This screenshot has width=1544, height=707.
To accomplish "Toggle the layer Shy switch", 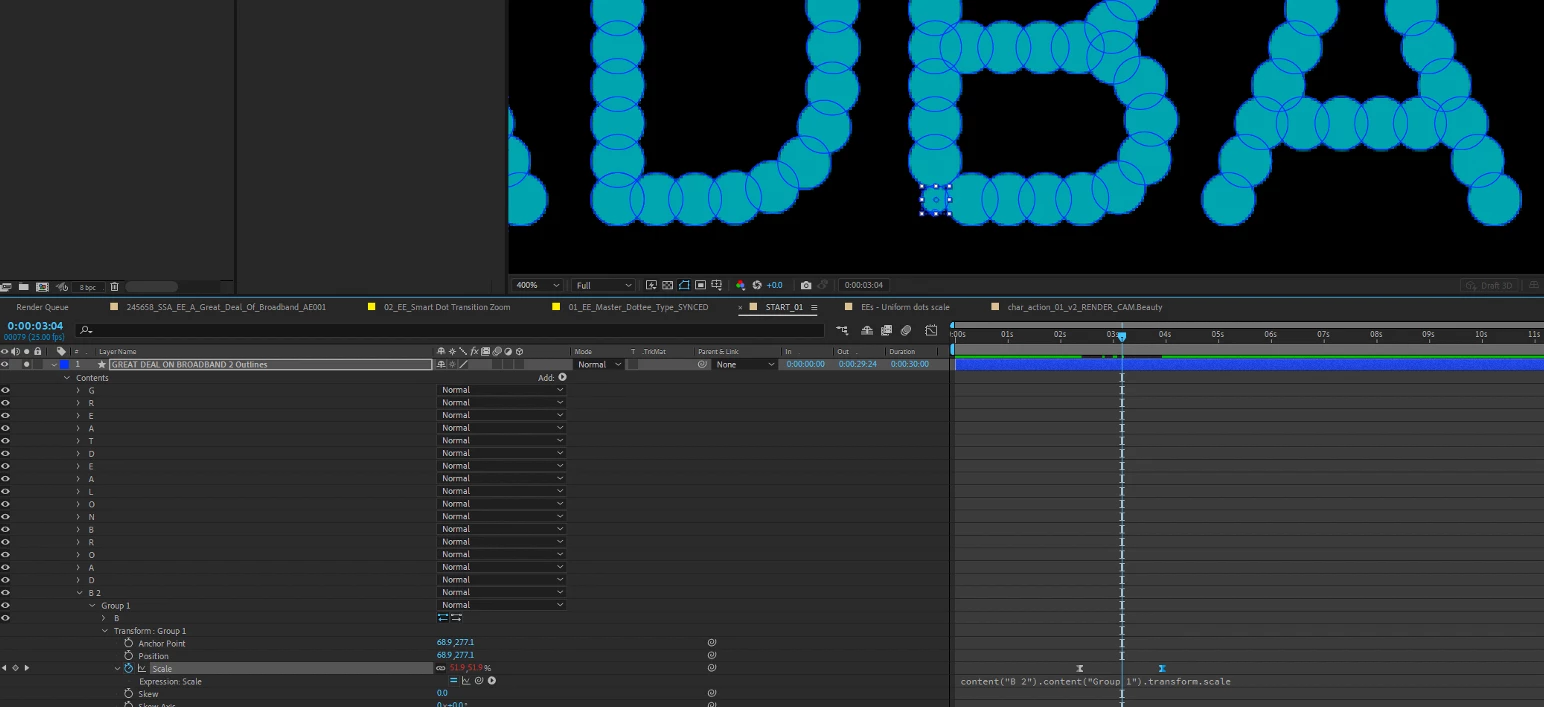I will (x=442, y=364).
